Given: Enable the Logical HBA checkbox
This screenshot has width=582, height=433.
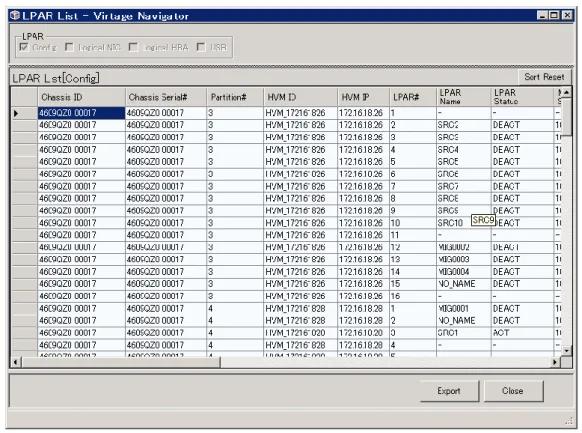Looking at the screenshot, I should [133, 47].
